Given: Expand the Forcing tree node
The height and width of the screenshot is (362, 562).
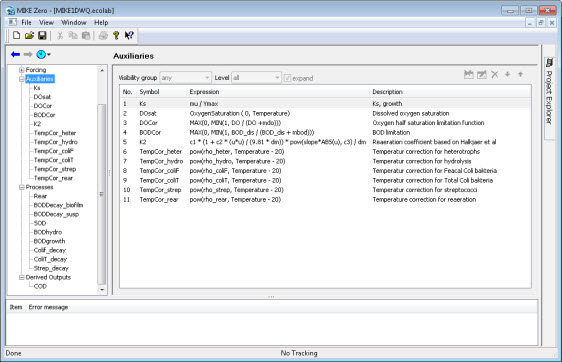Looking at the screenshot, I should [x=22, y=70].
